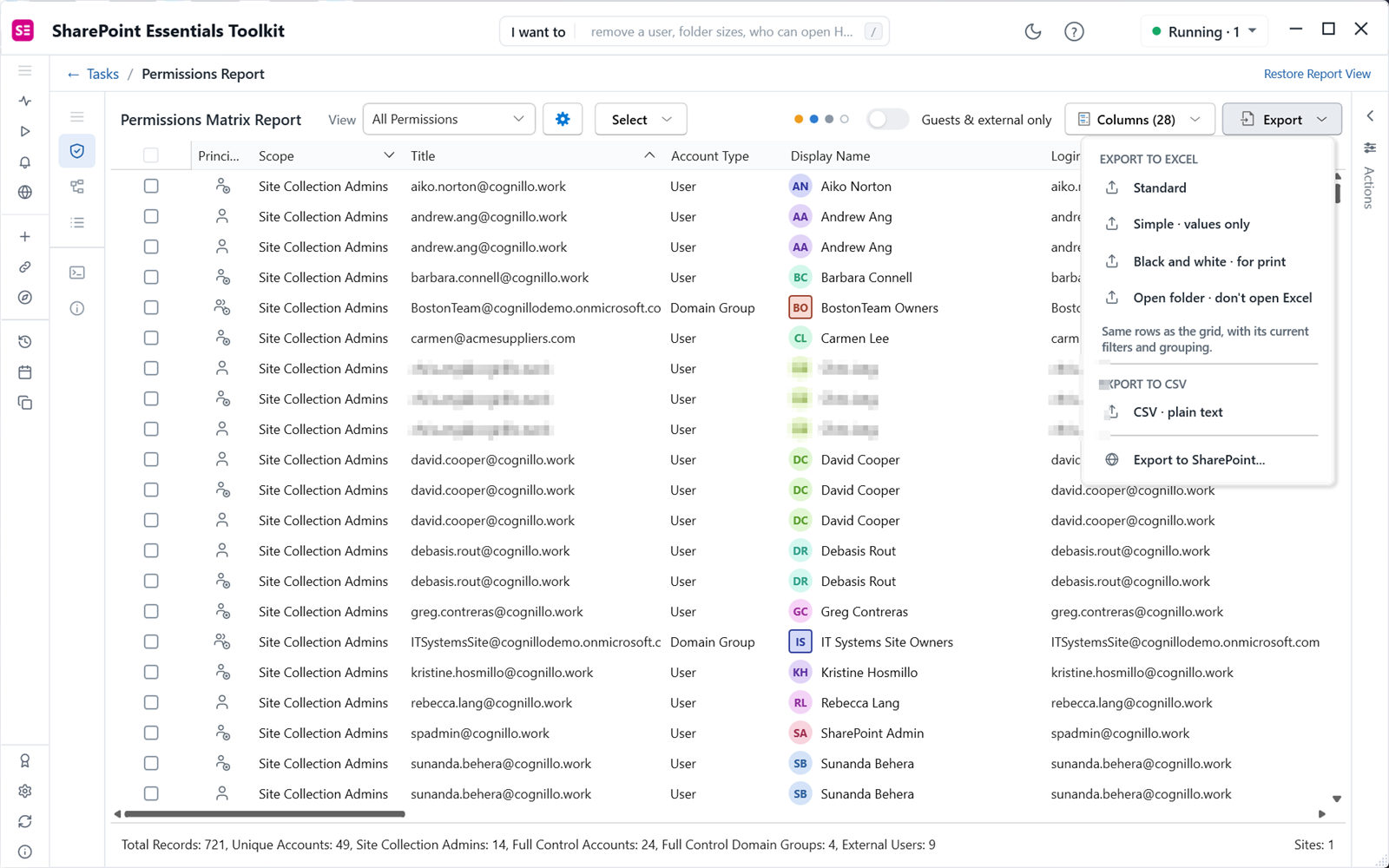
Task: Check row for barbara.connell@cognillo.work
Action: tap(151, 277)
